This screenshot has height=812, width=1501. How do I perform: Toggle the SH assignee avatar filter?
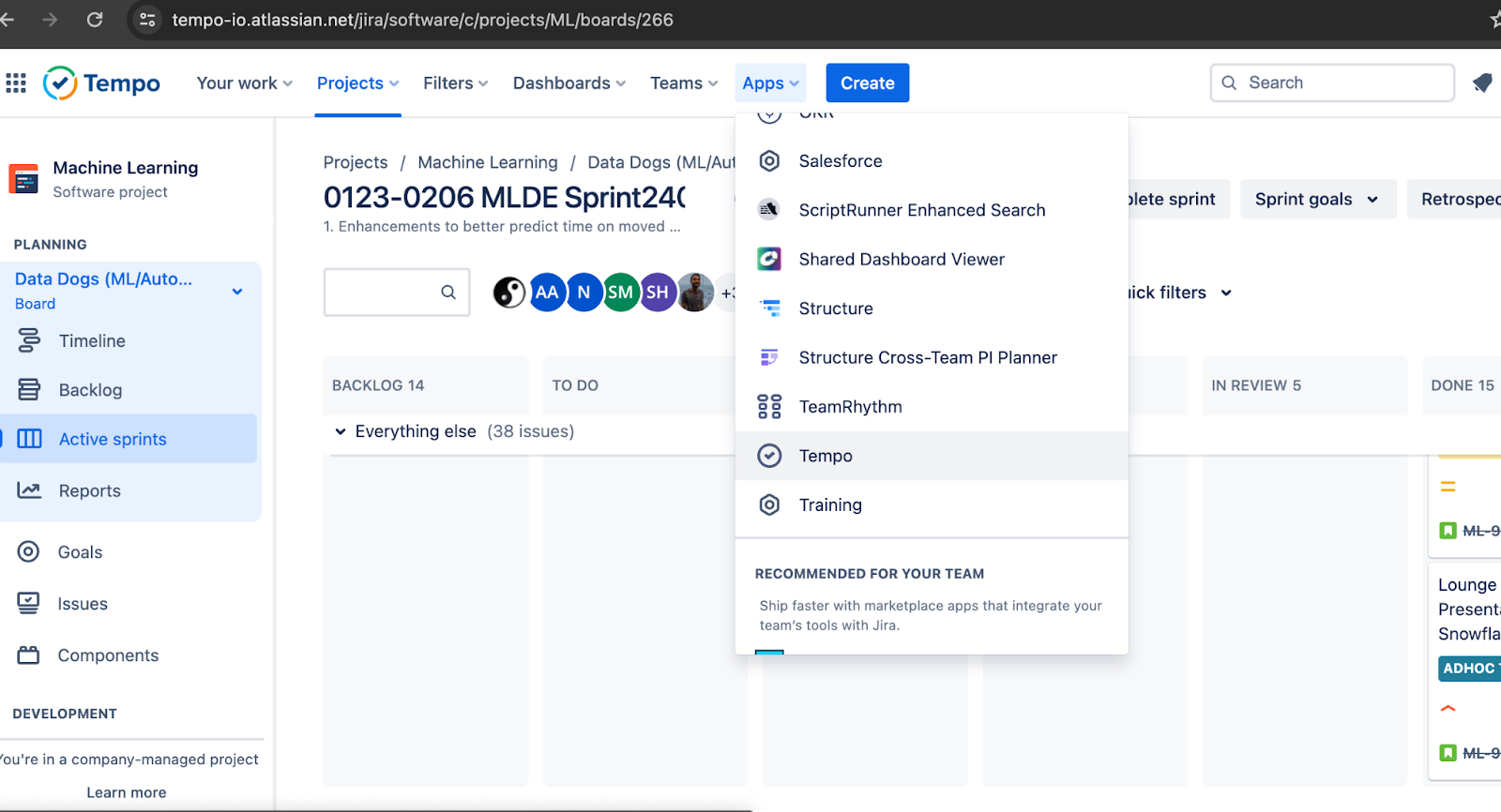point(658,293)
